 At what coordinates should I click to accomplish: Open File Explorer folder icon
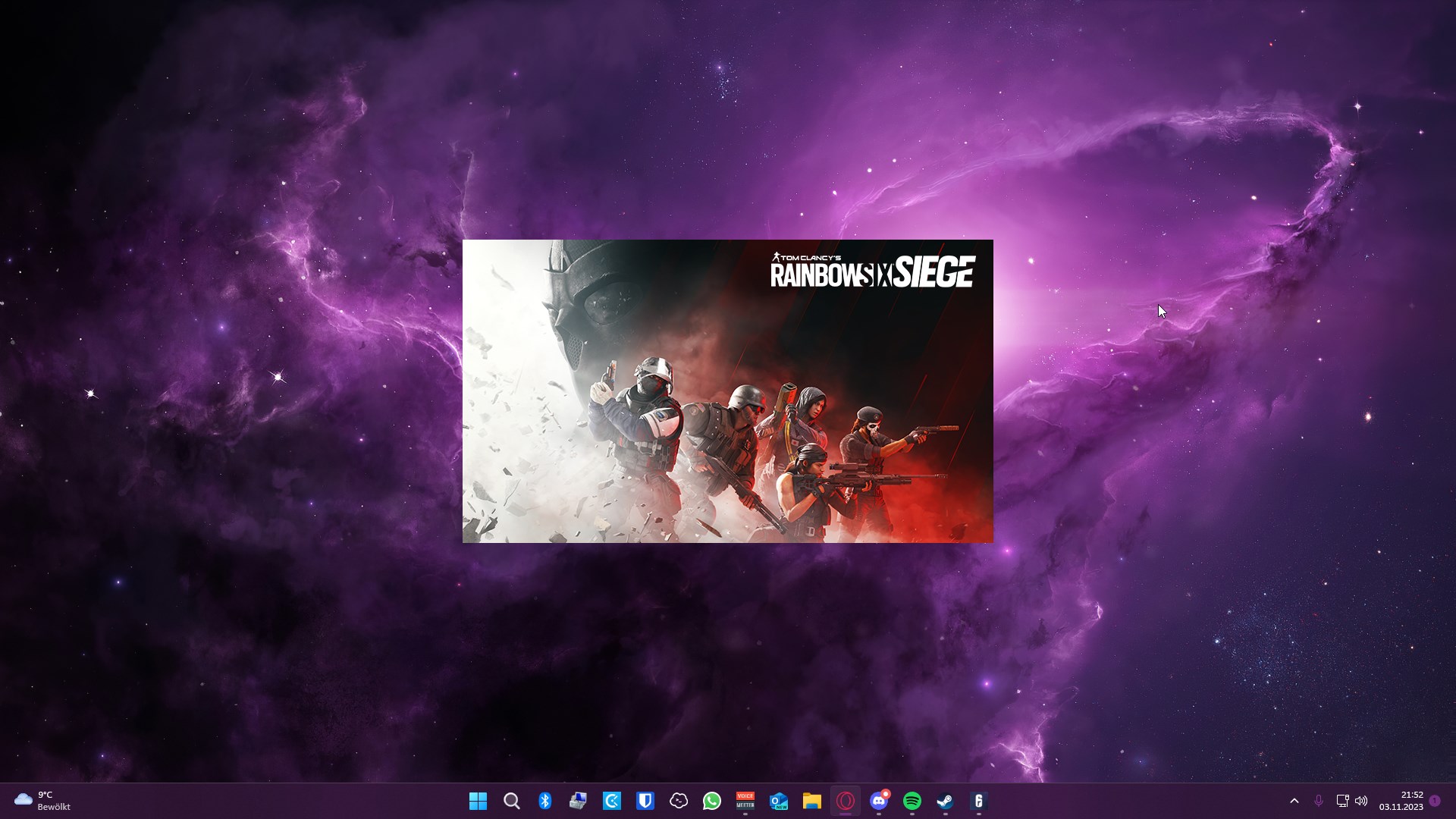click(812, 801)
